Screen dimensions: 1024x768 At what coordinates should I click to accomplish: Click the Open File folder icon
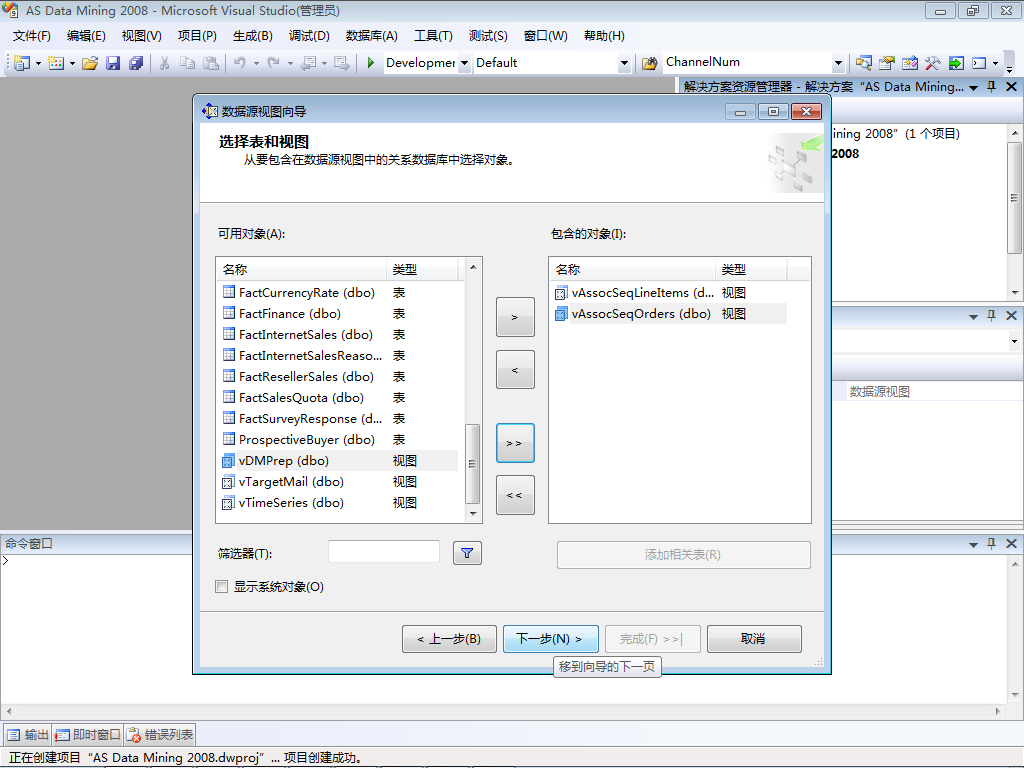click(90, 63)
